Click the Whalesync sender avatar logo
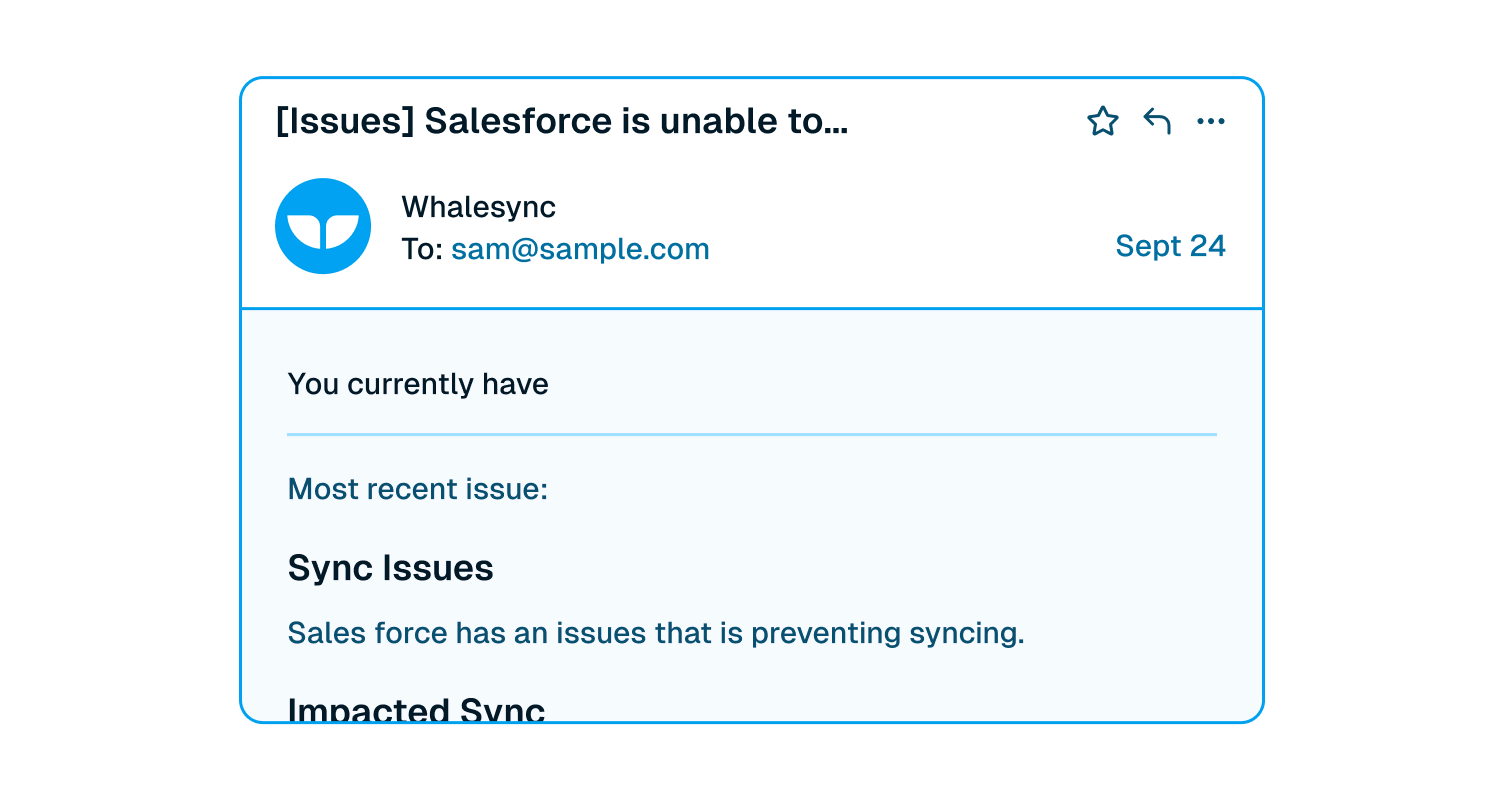 [x=323, y=226]
